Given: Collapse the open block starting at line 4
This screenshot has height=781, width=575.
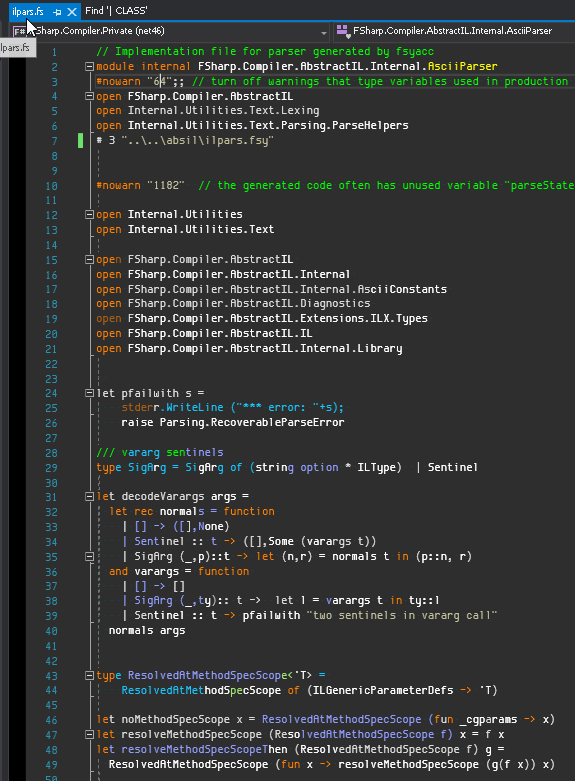Looking at the screenshot, I should [89, 96].
